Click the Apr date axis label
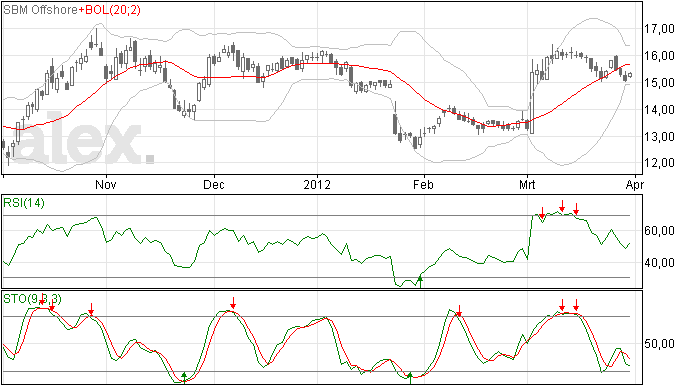The height and width of the screenshot is (387, 690). 635,184
